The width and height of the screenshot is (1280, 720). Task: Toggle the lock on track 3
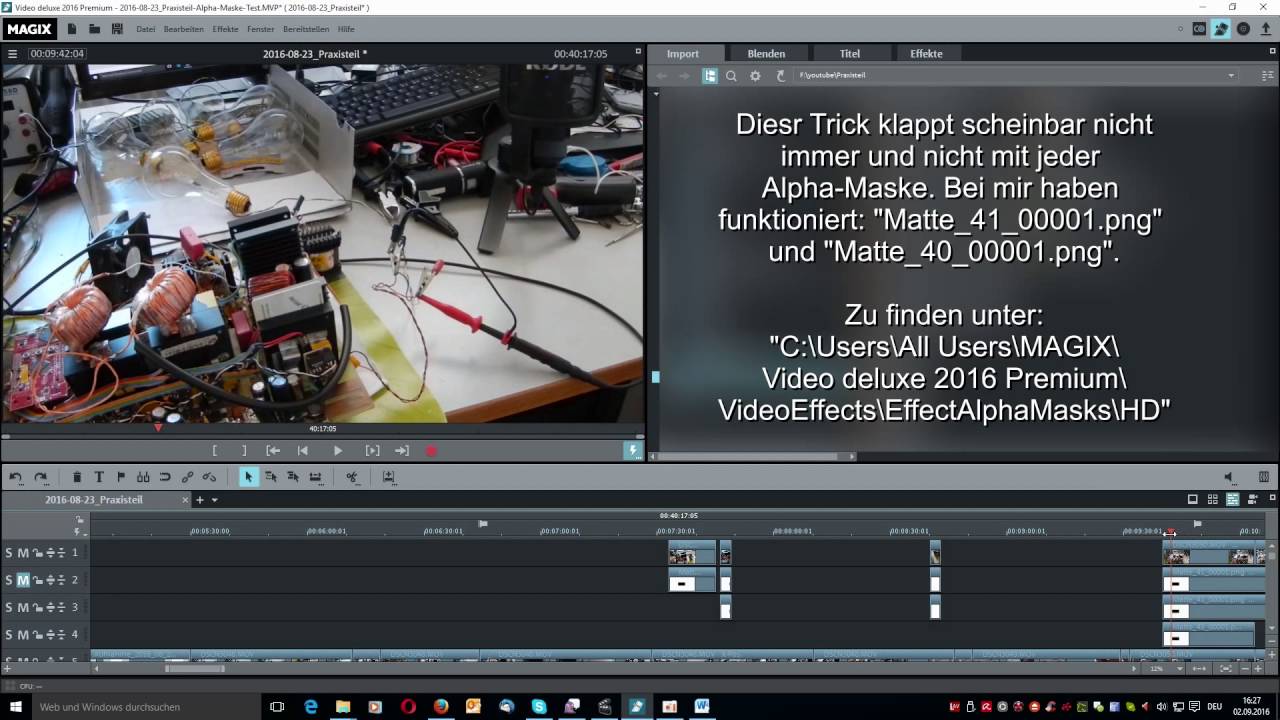37,607
